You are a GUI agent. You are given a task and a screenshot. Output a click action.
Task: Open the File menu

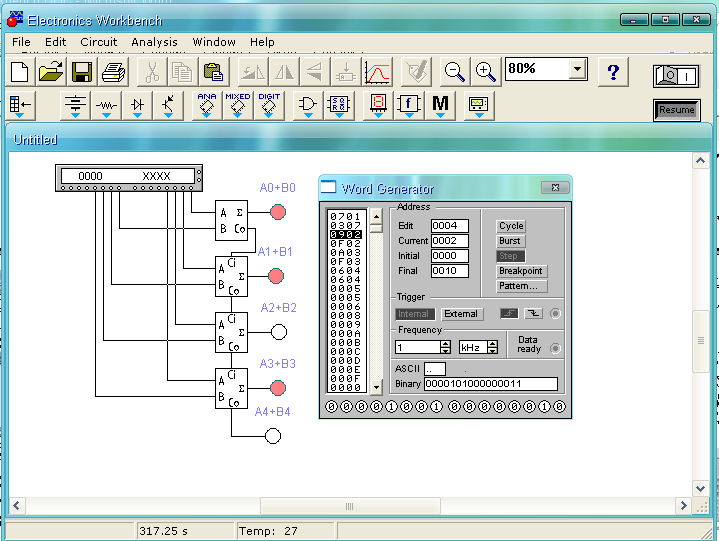pyautogui.click(x=21, y=42)
